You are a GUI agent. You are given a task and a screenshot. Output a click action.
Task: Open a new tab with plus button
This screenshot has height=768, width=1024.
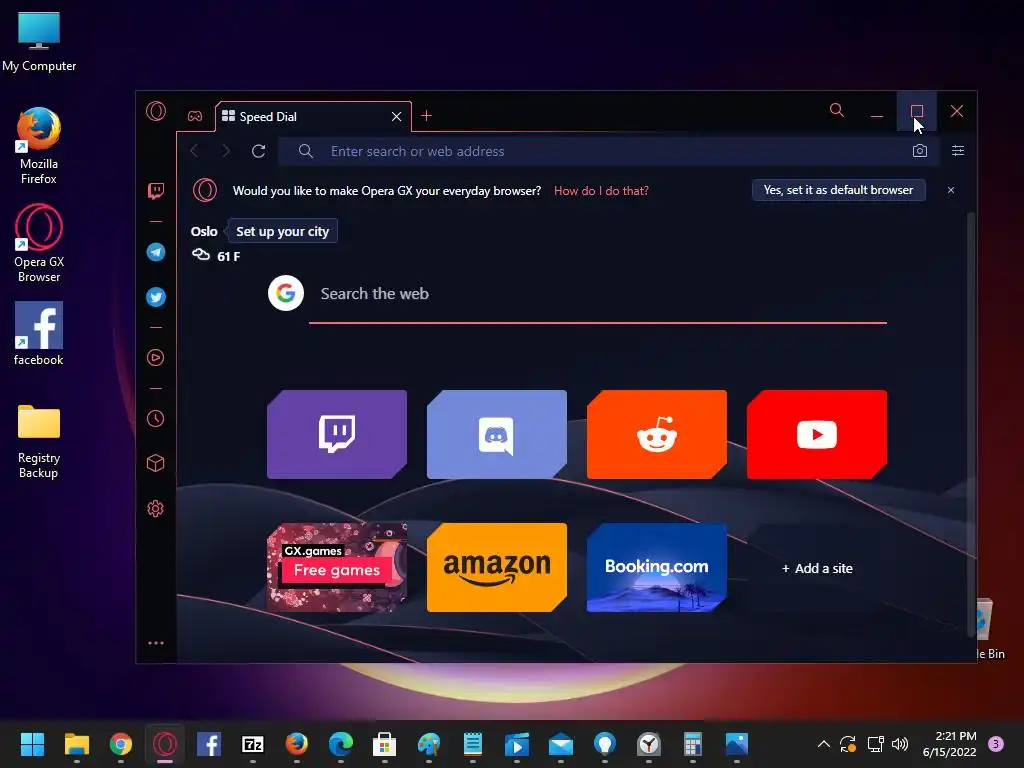[426, 116]
